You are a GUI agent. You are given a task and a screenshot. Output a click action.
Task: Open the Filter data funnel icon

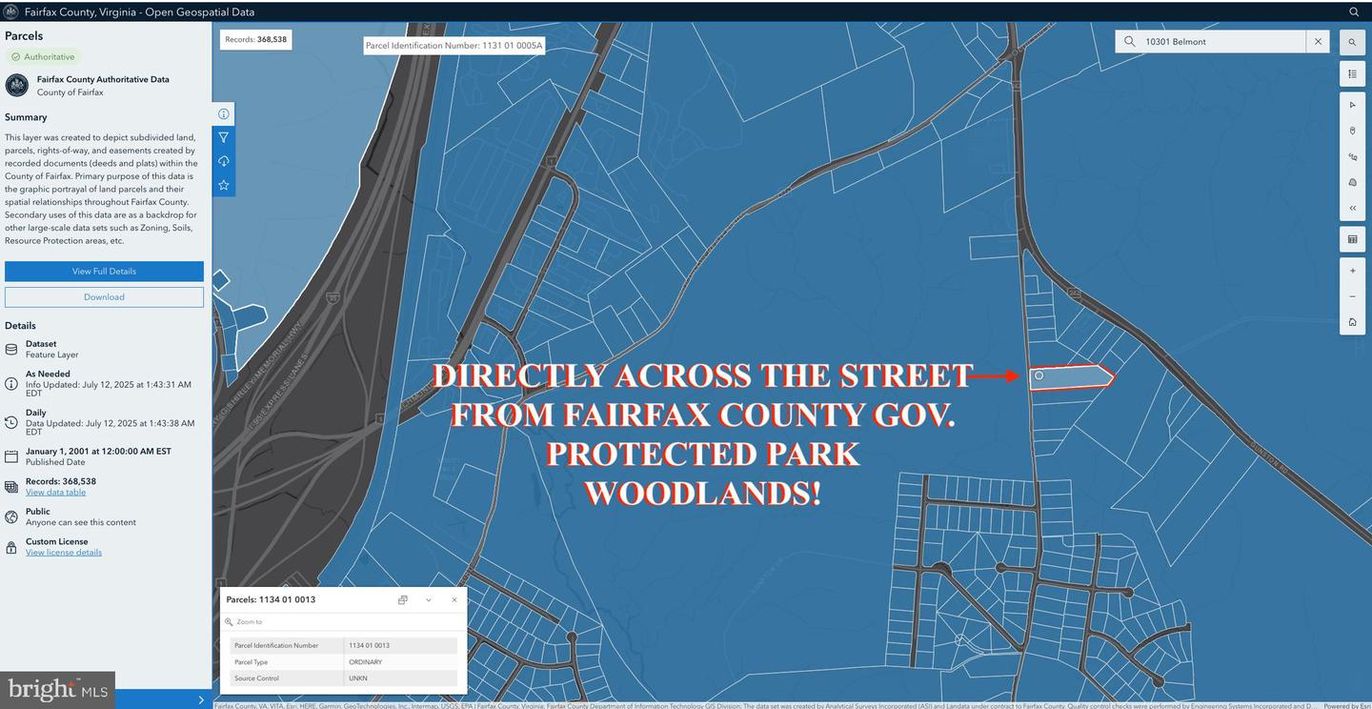[223, 138]
